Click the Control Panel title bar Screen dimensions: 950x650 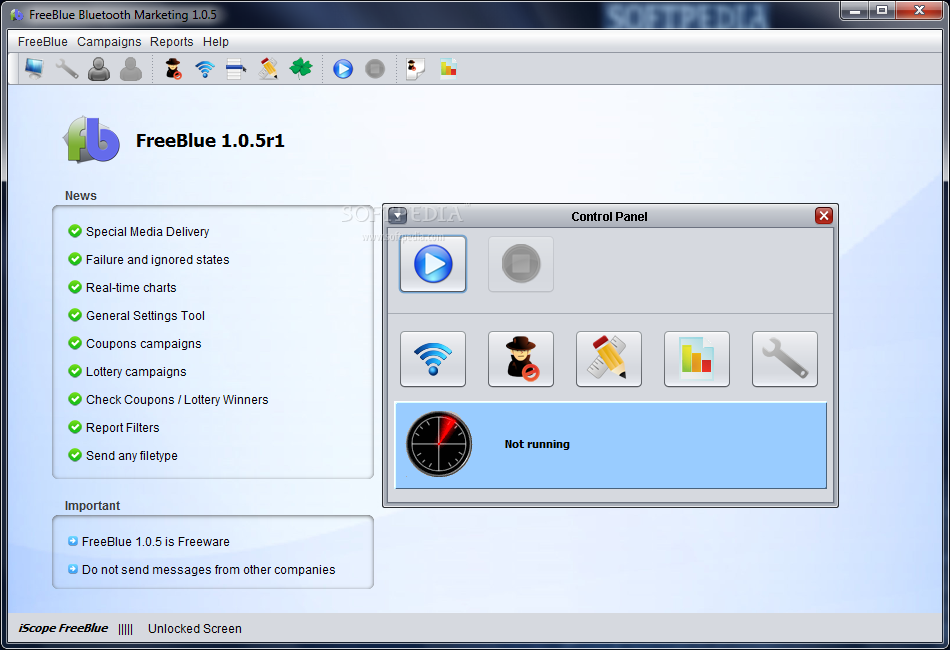point(609,216)
